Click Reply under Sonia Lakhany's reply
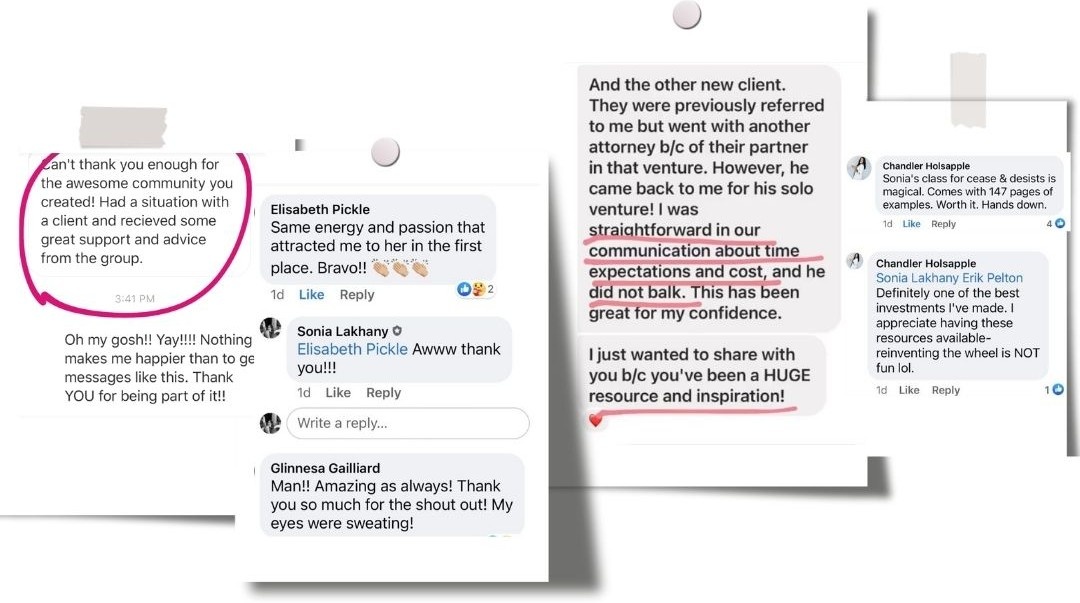This screenshot has width=1080, height=603. 383,392
